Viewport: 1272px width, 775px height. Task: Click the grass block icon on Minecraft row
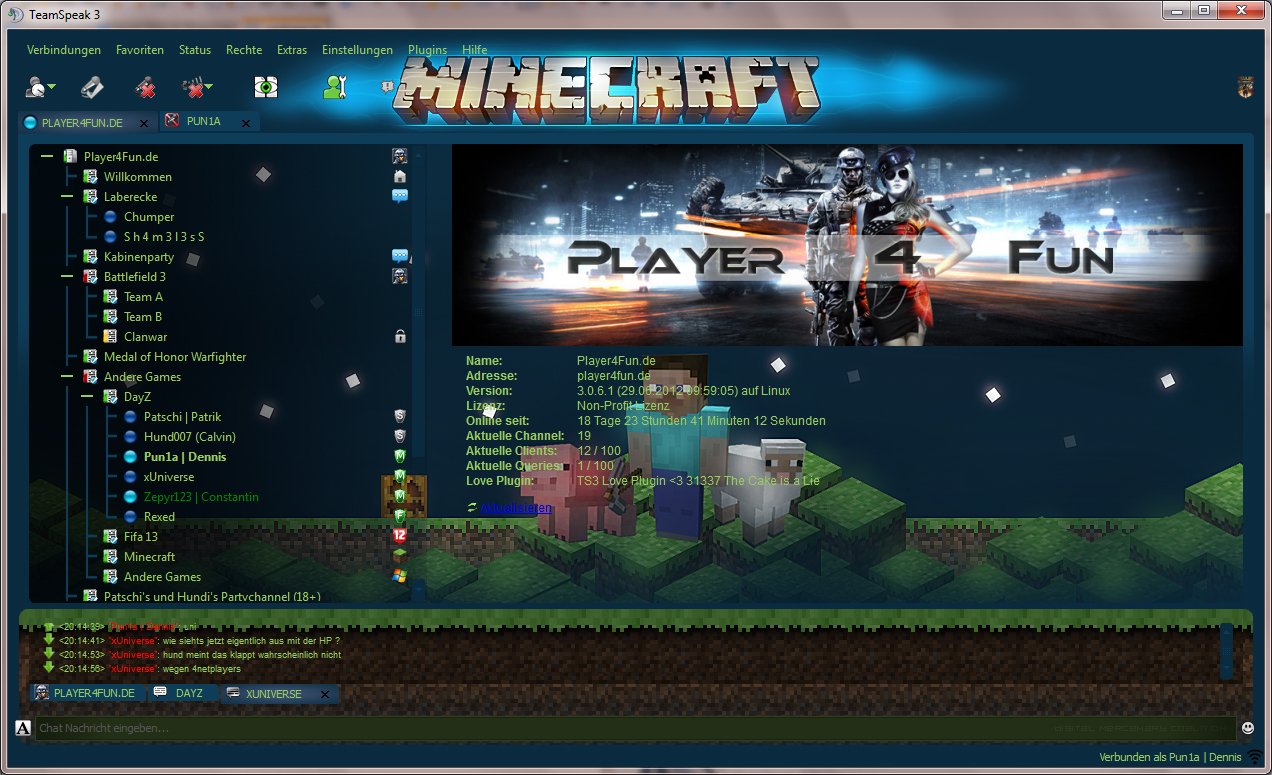400,557
